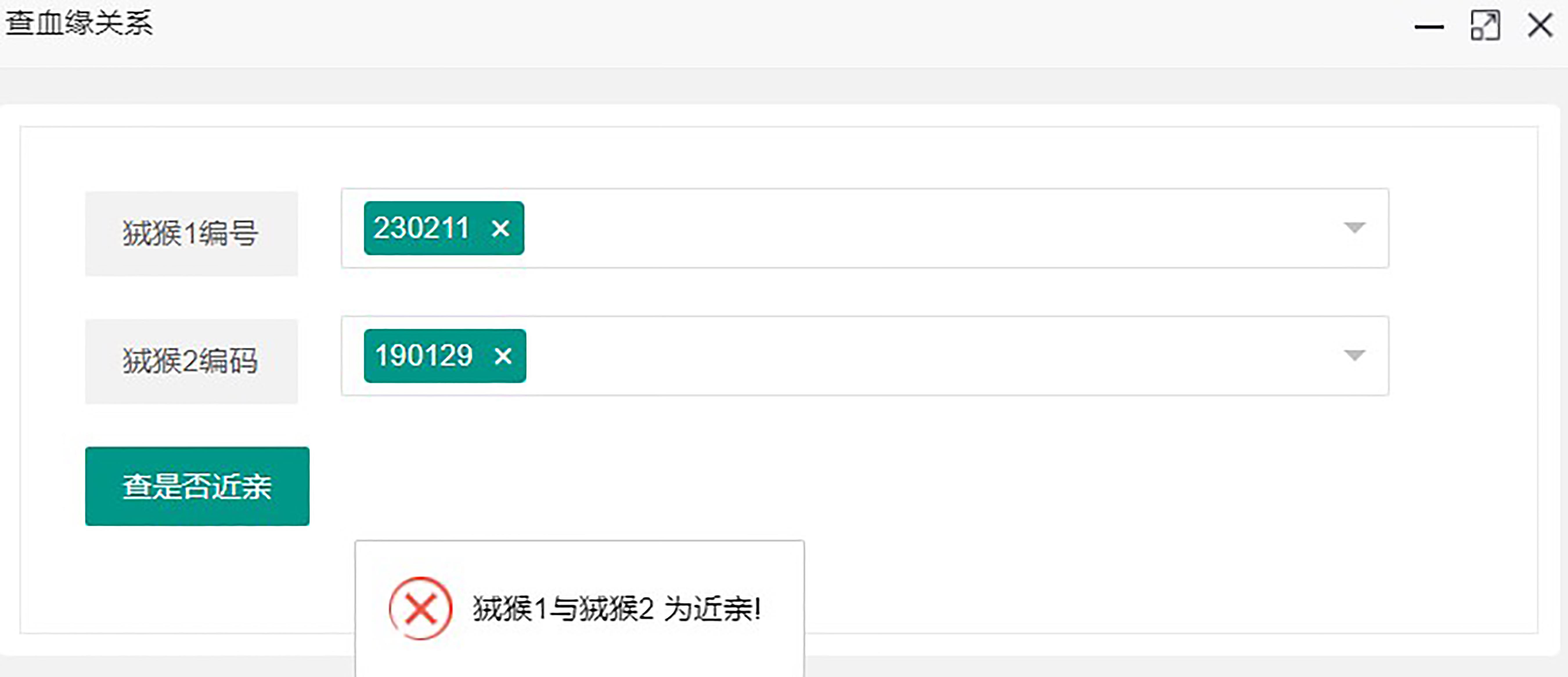Select the 230211 tag text

[421, 229]
